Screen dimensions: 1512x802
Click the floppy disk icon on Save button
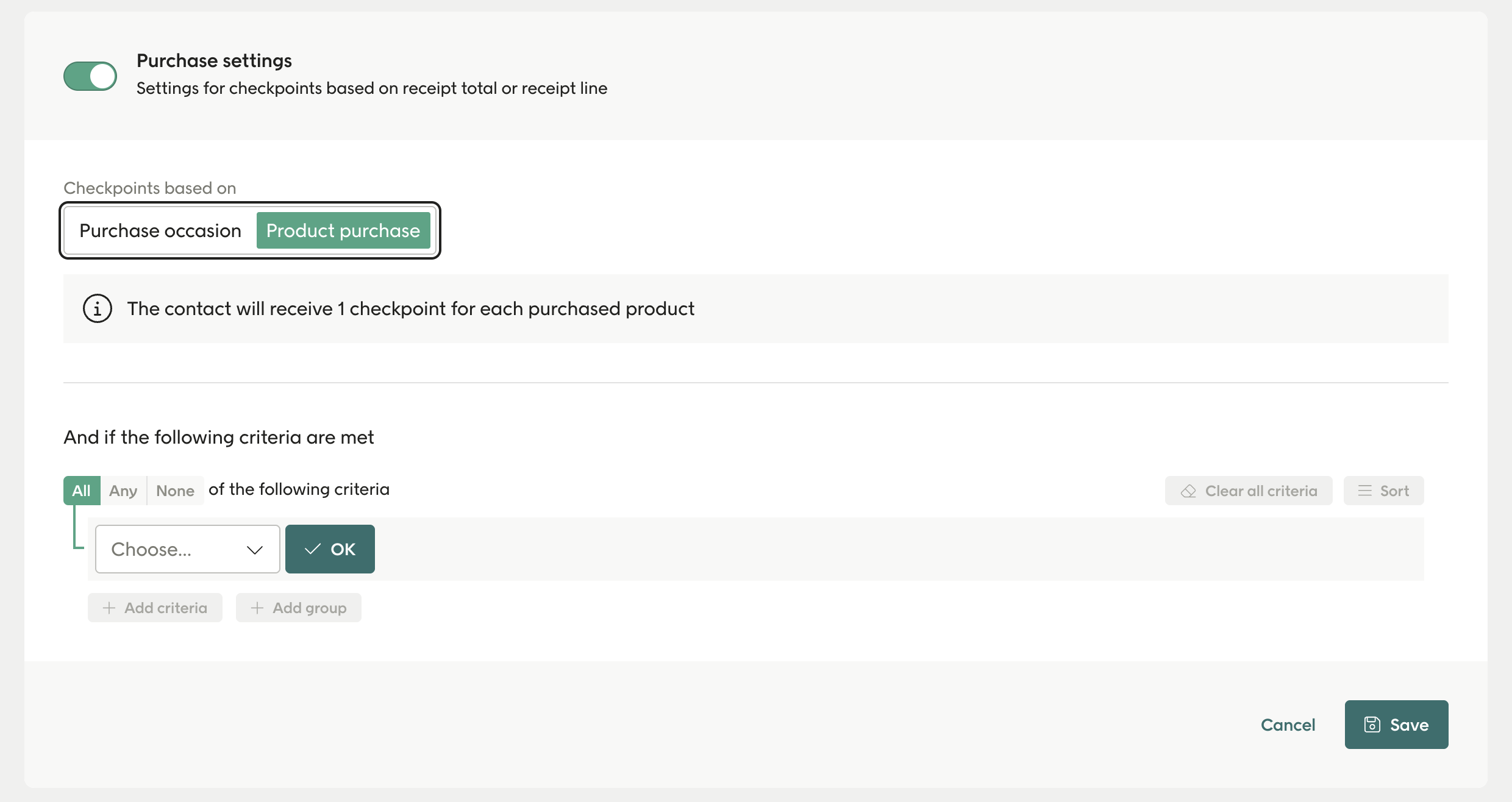tap(1372, 725)
